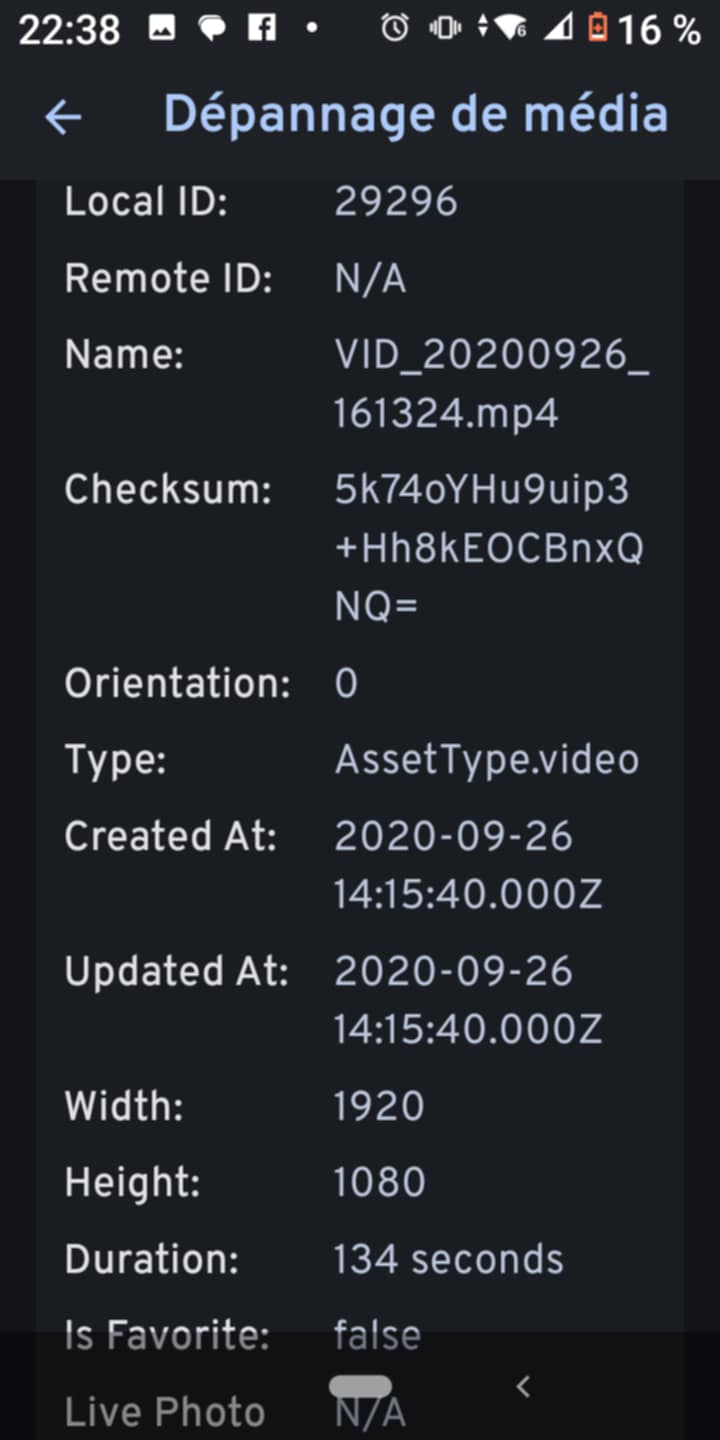Tap the Checksum value text
Image resolution: width=720 pixels, height=1440 pixels.
tap(488, 548)
